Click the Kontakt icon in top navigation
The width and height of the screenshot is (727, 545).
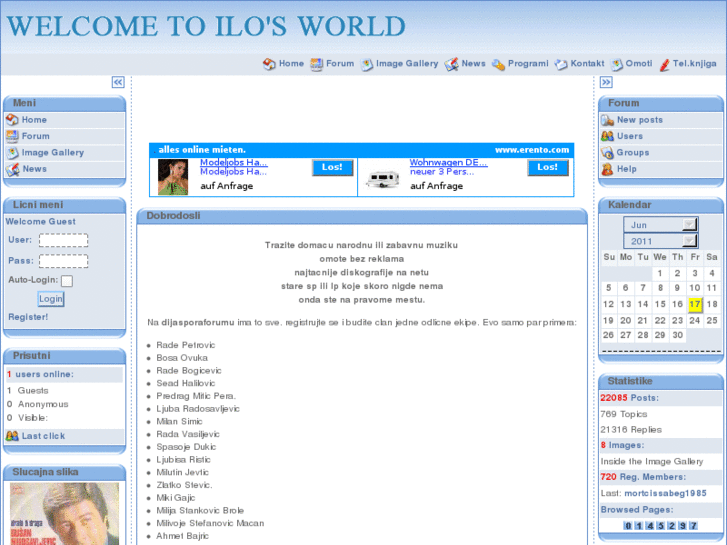561,64
